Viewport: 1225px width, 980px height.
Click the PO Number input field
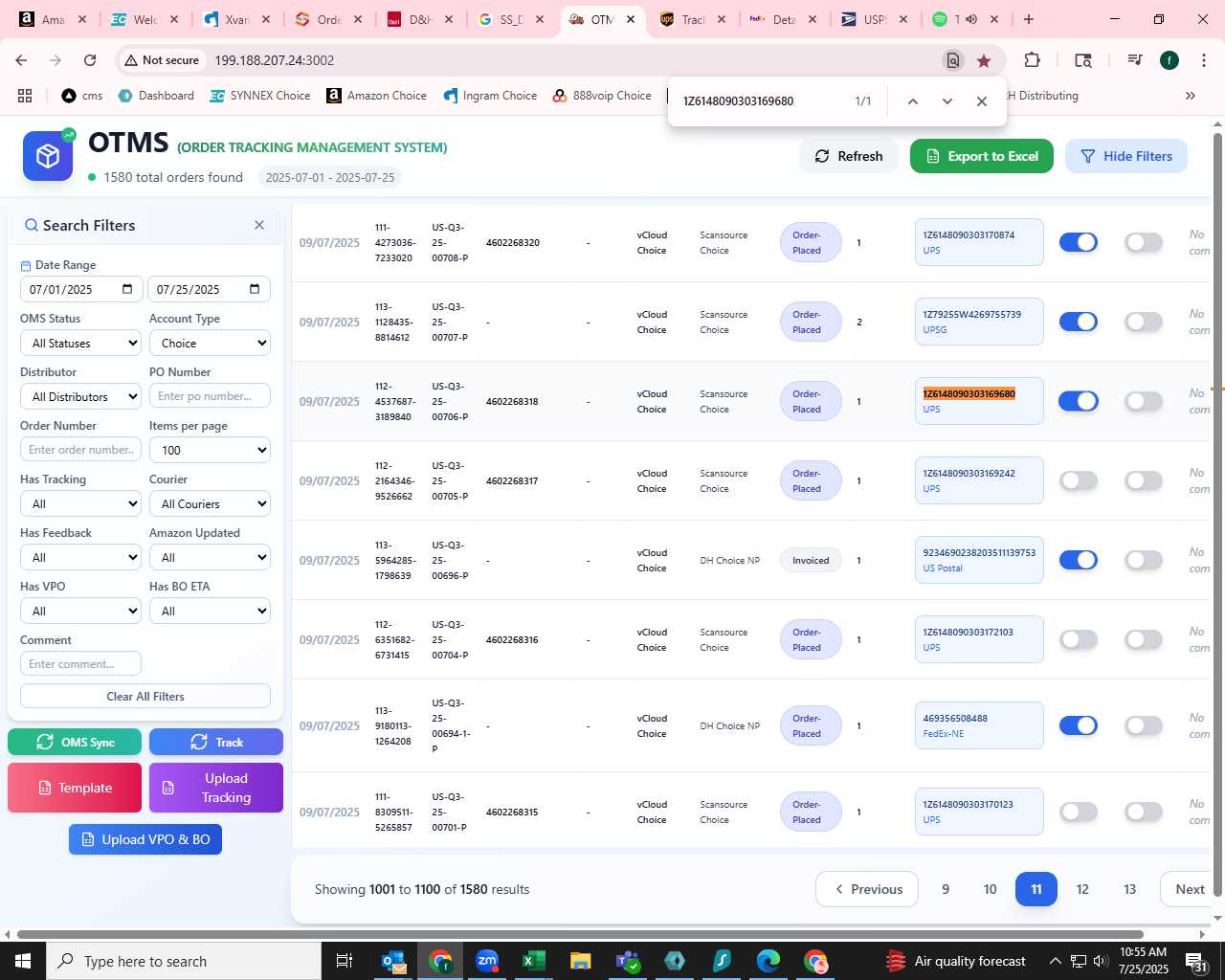(210, 395)
